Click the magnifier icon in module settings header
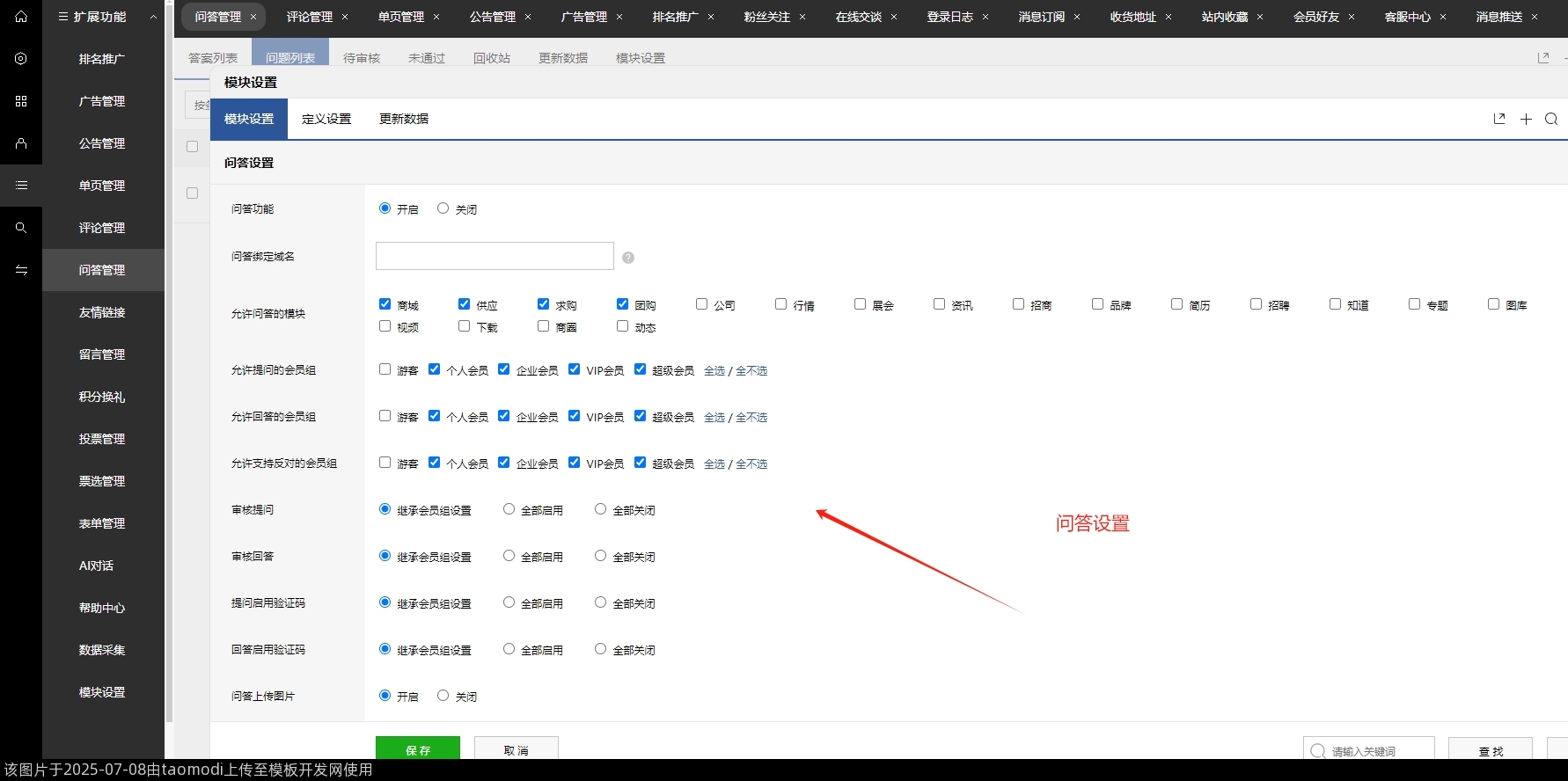The width and height of the screenshot is (1568, 781). (x=1551, y=119)
